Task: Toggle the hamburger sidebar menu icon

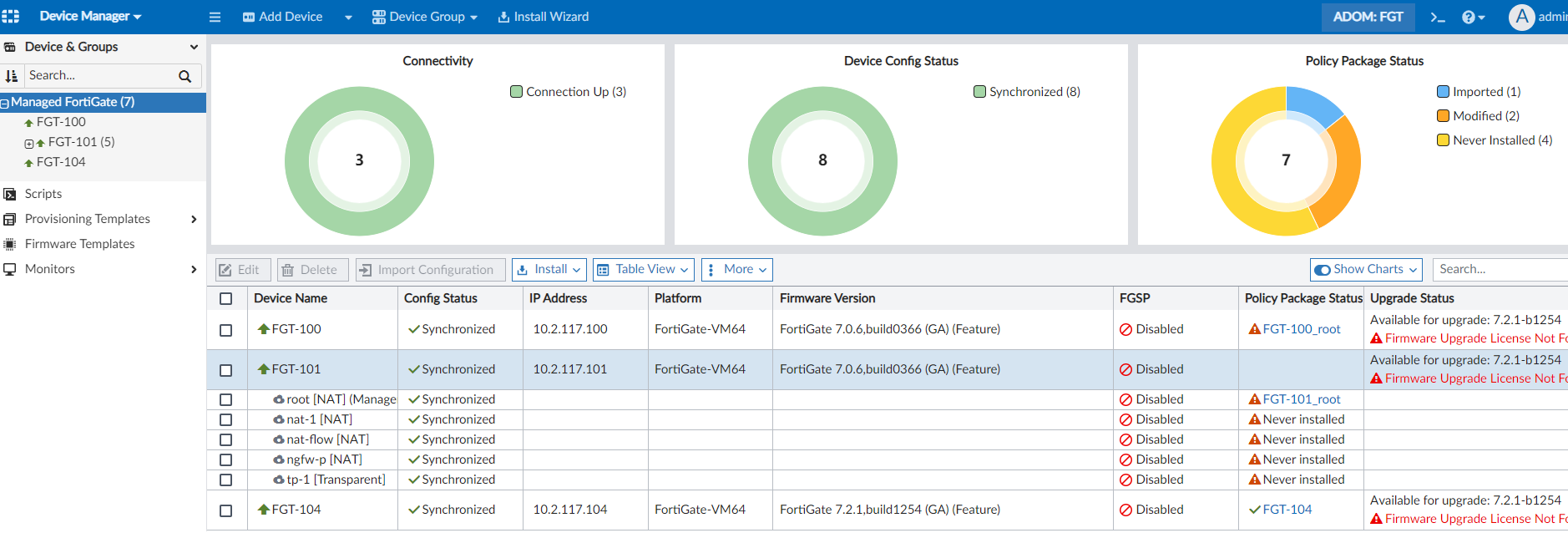Action: (x=215, y=17)
